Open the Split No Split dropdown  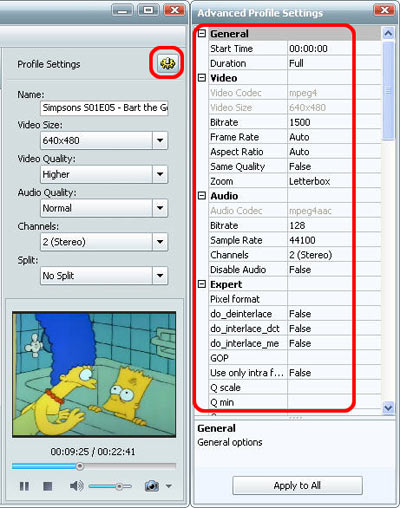104,276
